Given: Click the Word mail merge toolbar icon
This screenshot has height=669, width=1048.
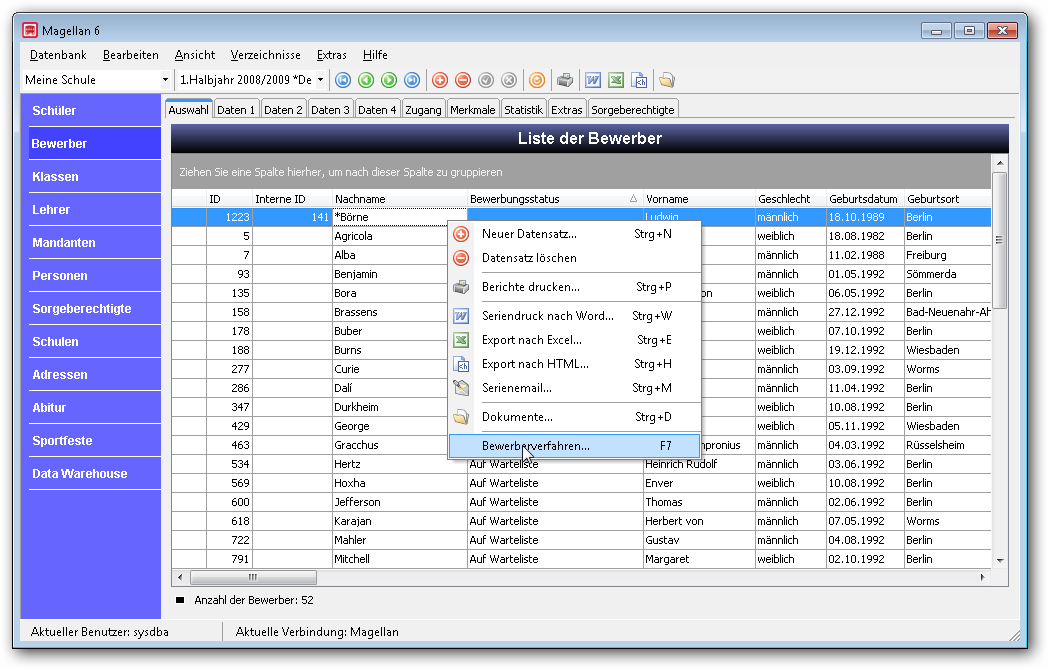Looking at the screenshot, I should click(593, 81).
